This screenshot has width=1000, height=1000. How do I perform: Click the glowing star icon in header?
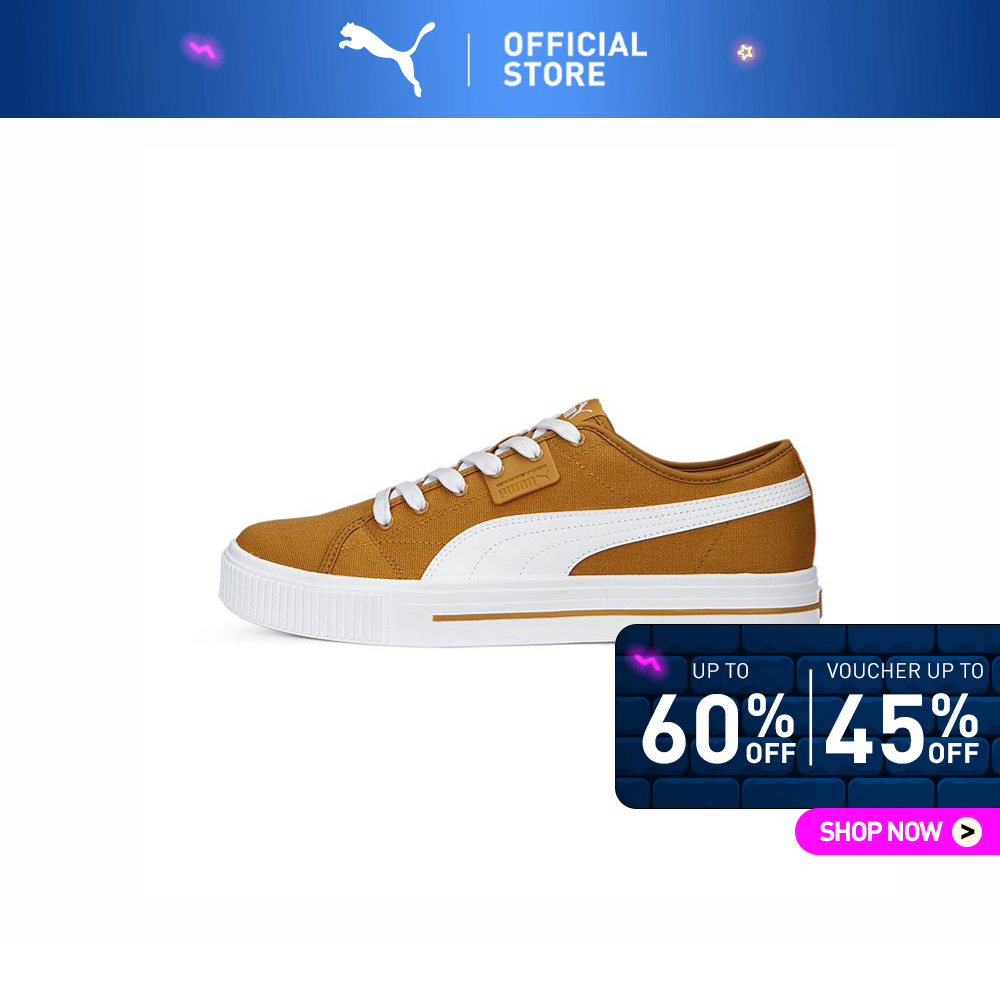tap(745, 52)
